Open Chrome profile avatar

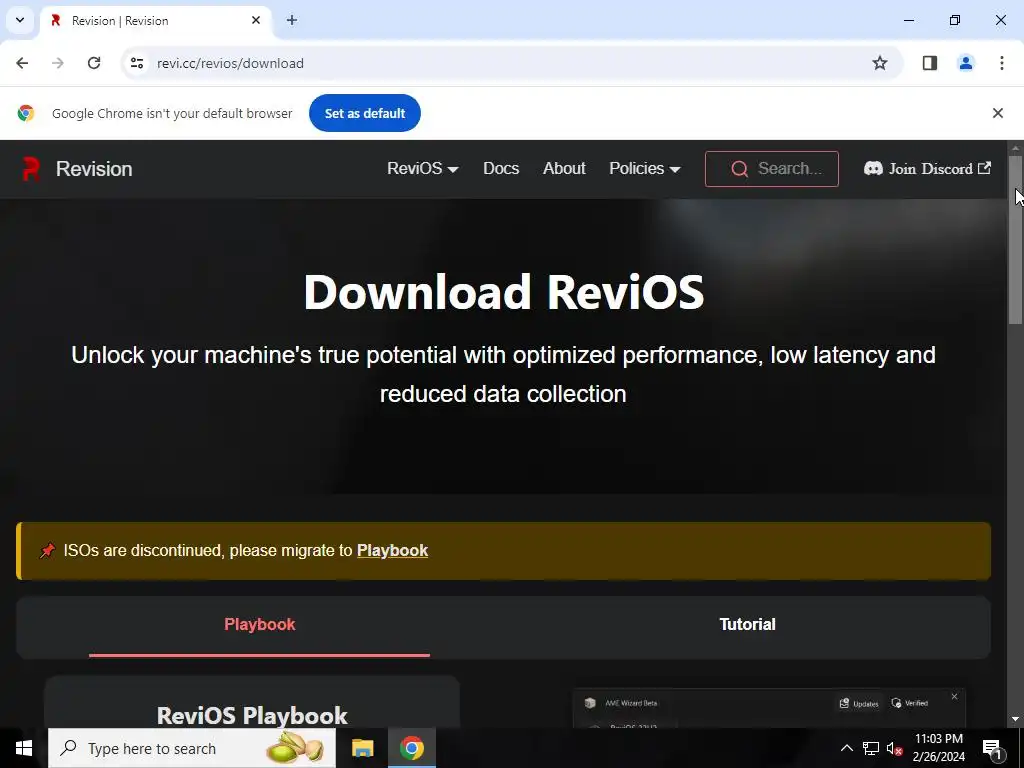point(966,63)
